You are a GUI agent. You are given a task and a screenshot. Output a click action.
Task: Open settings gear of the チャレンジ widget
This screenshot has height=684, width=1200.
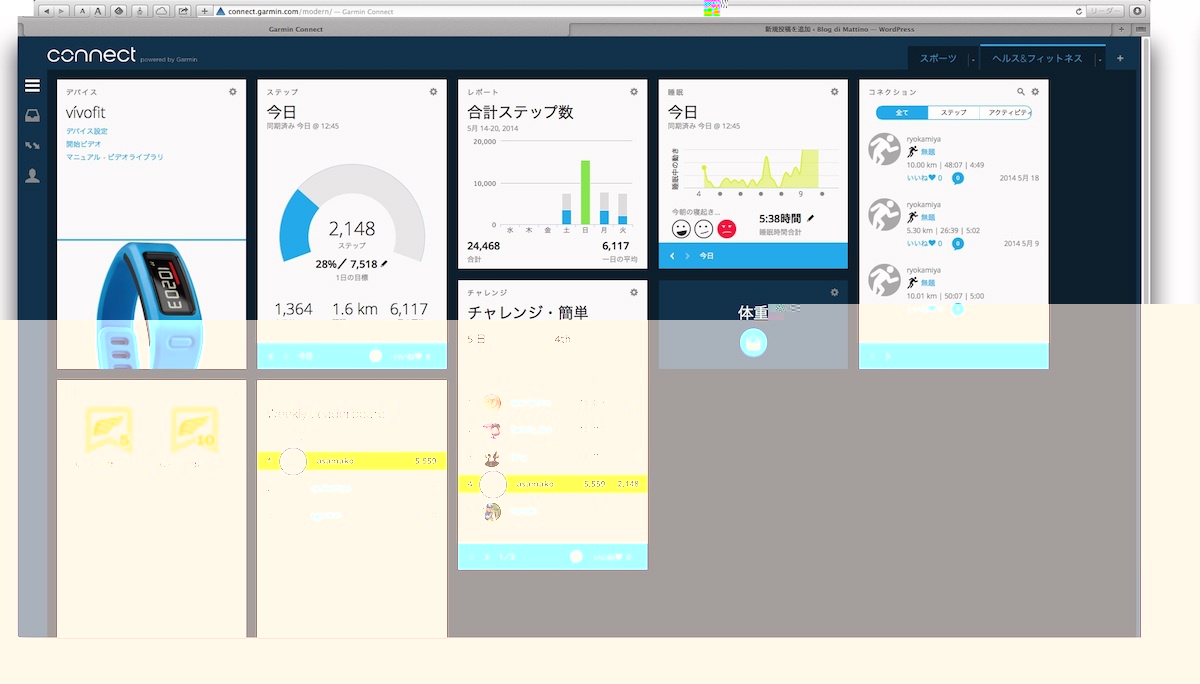[634, 292]
